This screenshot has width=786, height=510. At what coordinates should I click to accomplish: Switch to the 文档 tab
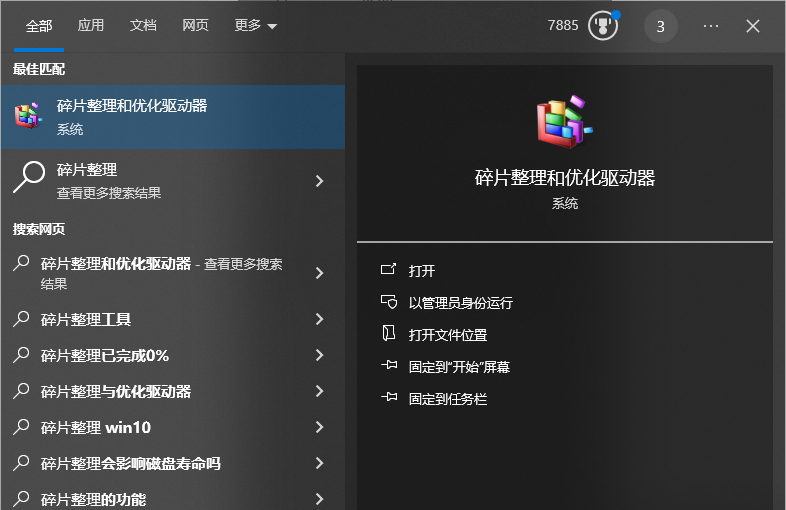pyautogui.click(x=143, y=25)
